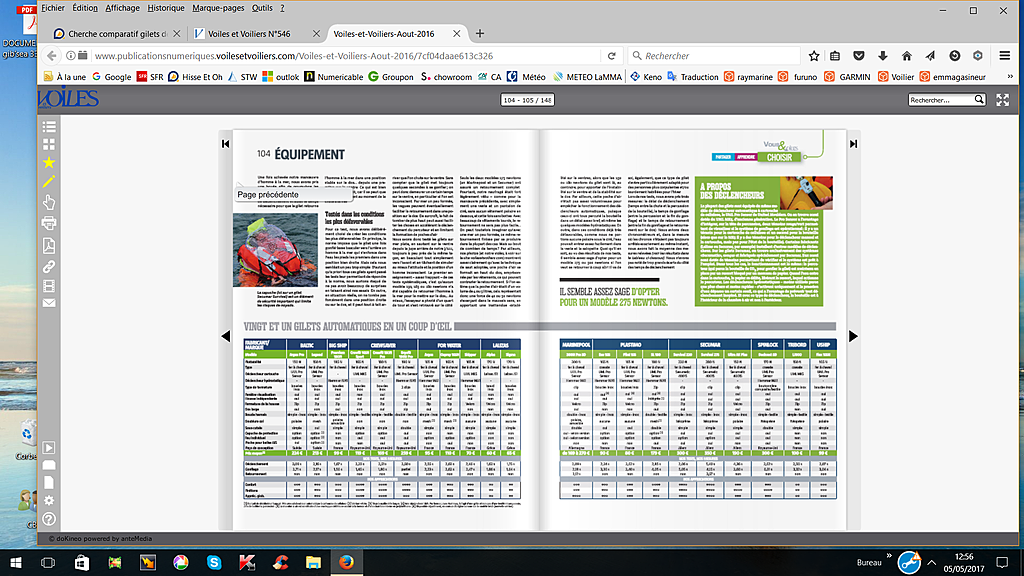The width and height of the screenshot is (1024, 576).
Task: Print pages using the printer icon
Action: [x=49, y=223]
